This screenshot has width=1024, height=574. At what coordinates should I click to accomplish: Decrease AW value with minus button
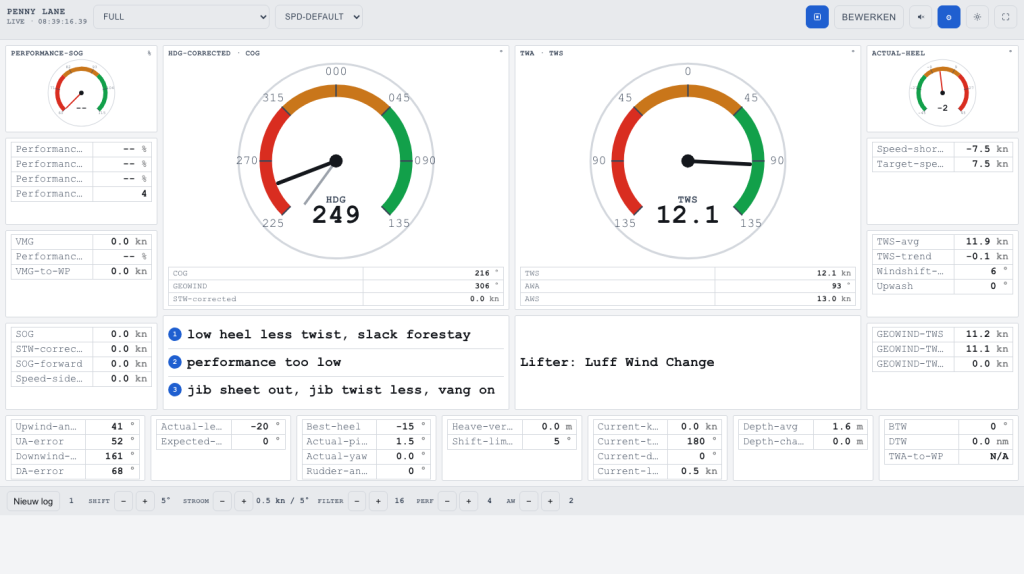tap(529, 501)
